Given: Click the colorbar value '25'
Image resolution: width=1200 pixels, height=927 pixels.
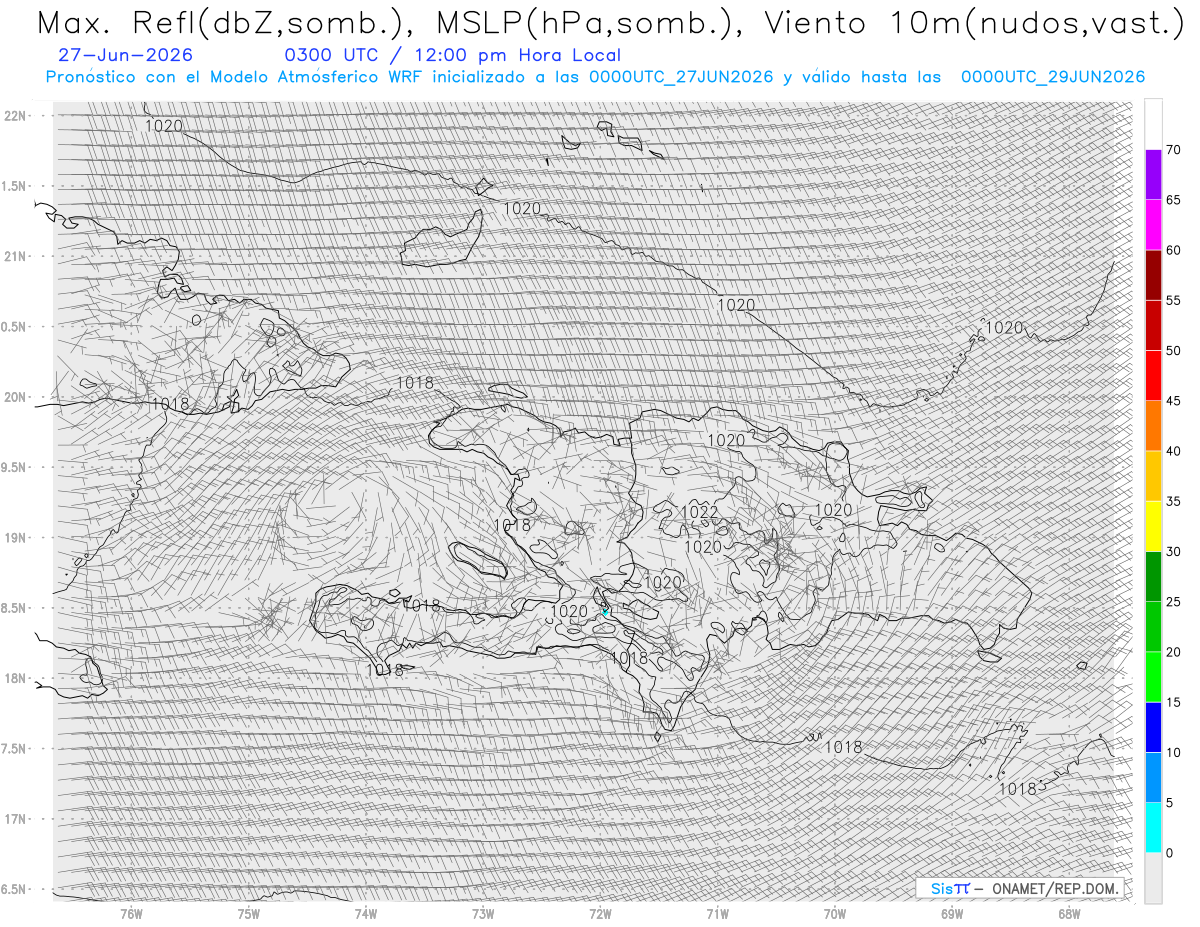Looking at the screenshot, I should point(1174,601).
